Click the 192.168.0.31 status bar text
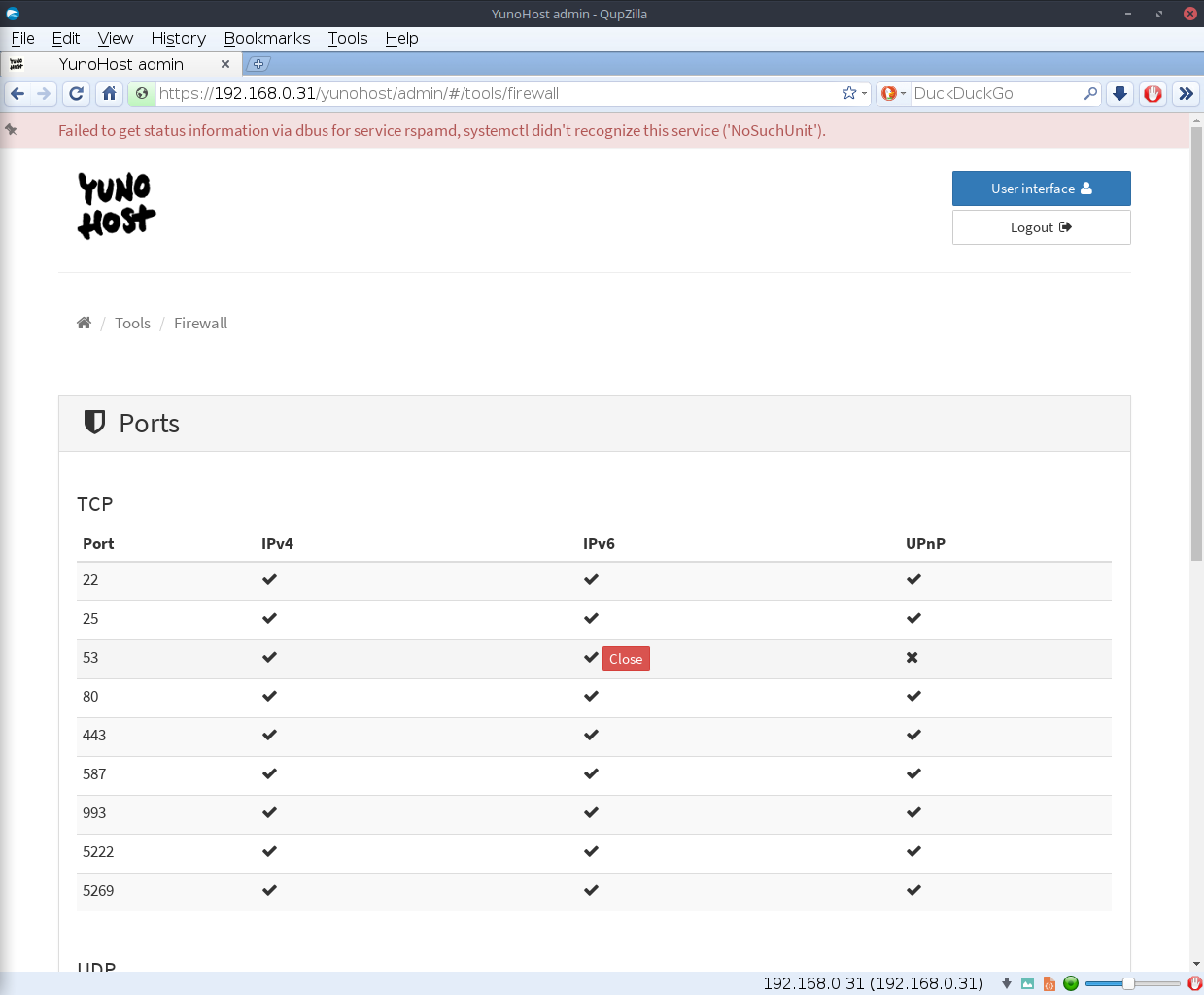 tap(873, 983)
